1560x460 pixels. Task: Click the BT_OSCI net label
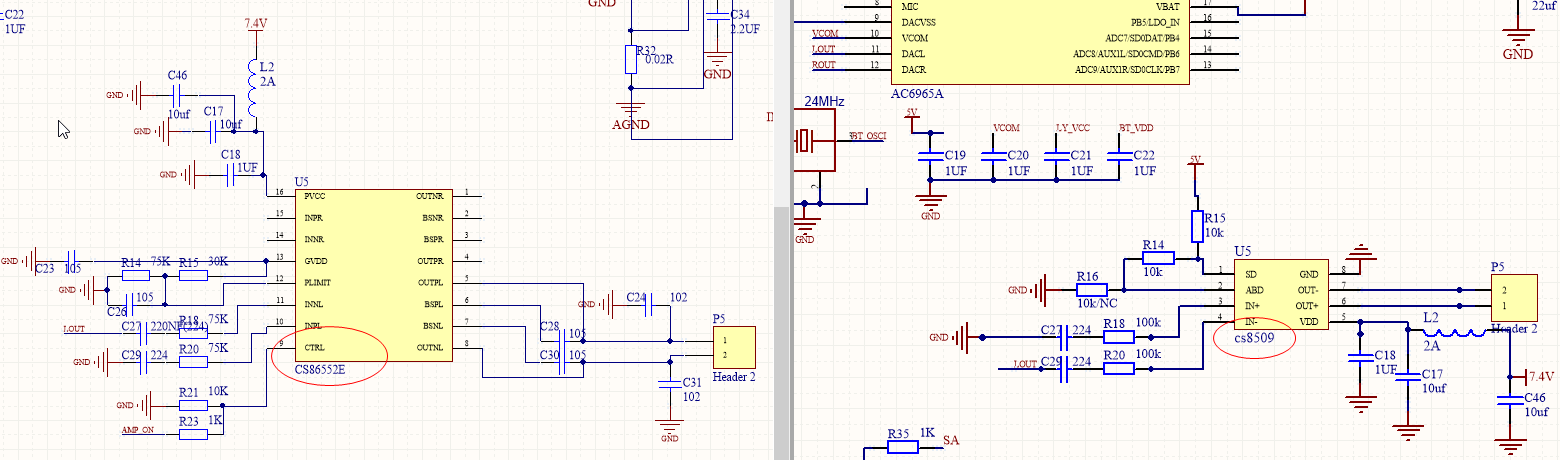click(866, 135)
